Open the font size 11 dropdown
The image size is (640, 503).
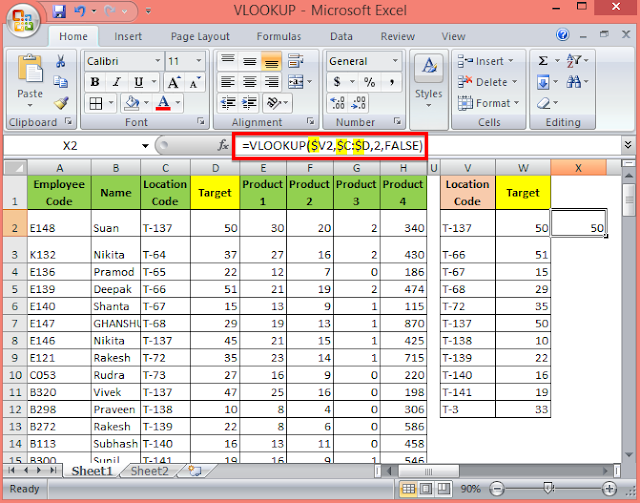click(x=199, y=61)
